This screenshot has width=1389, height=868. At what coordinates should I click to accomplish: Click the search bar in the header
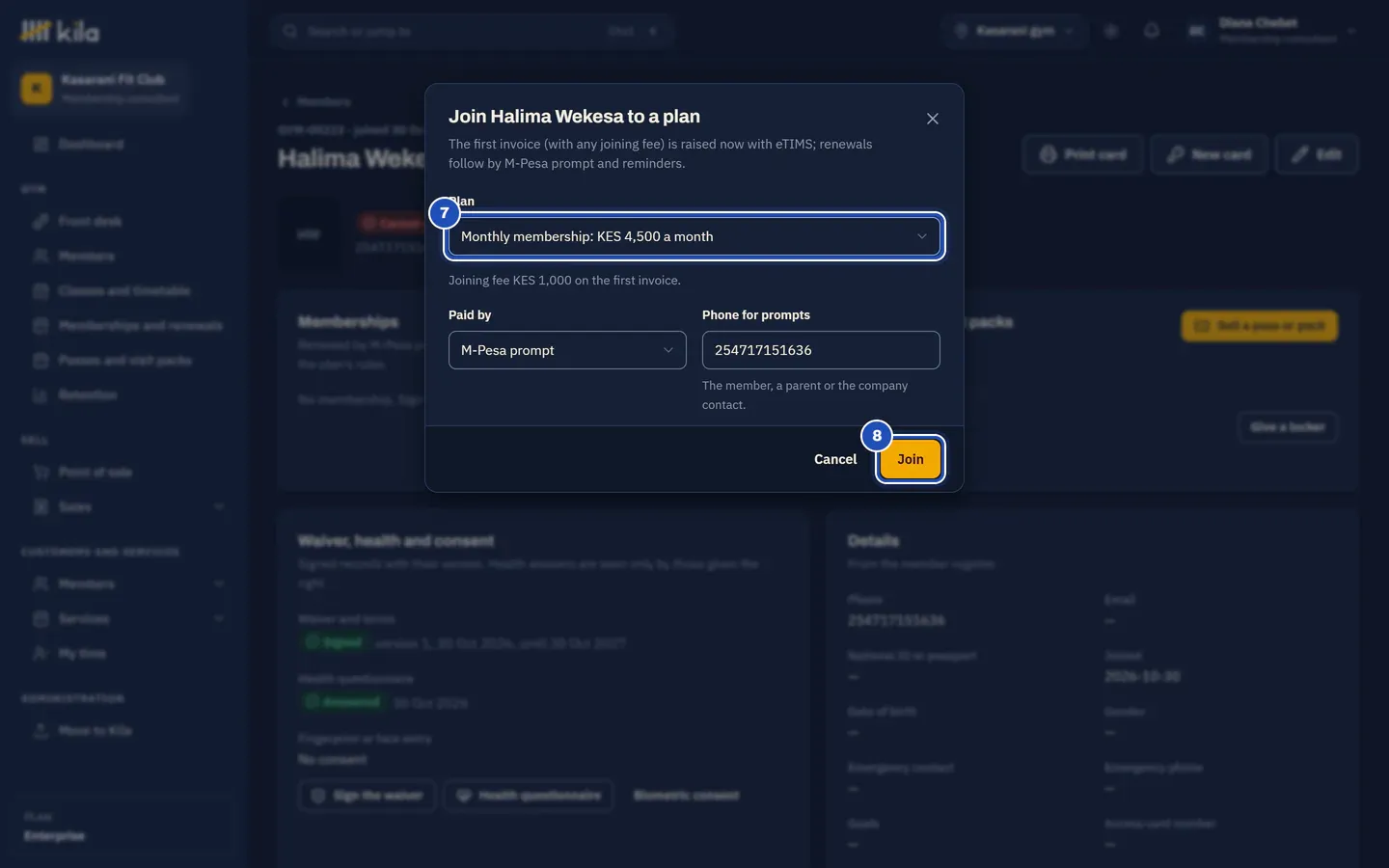(x=472, y=31)
